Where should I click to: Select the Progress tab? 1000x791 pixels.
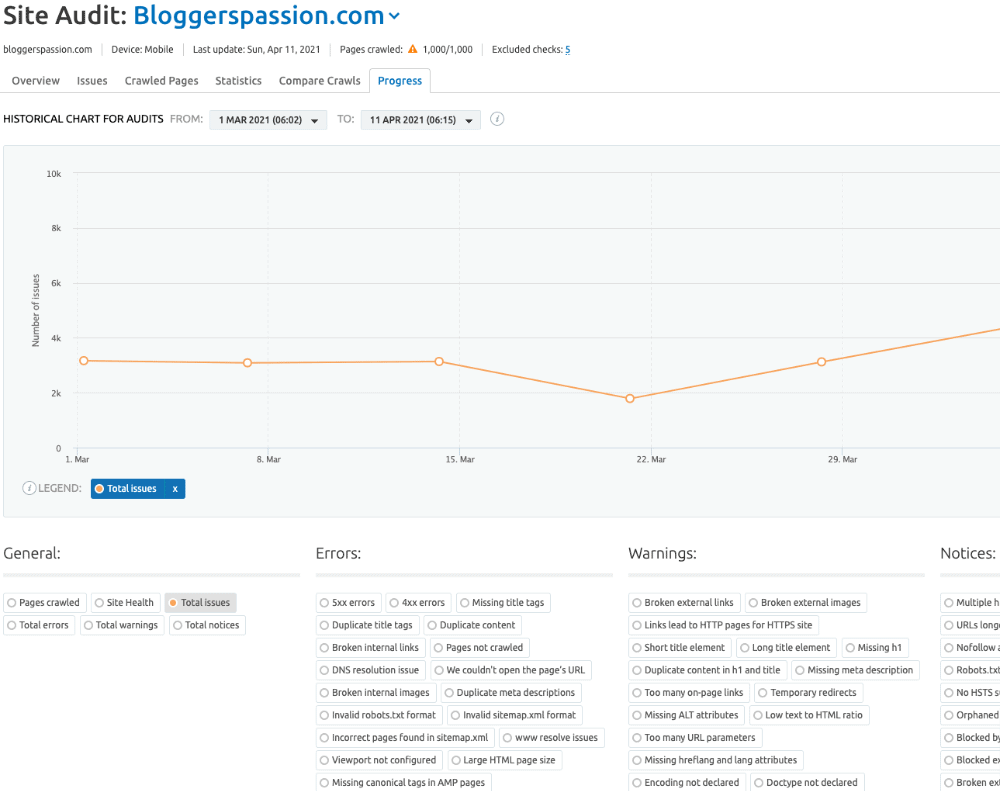click(x=400, y=81)
